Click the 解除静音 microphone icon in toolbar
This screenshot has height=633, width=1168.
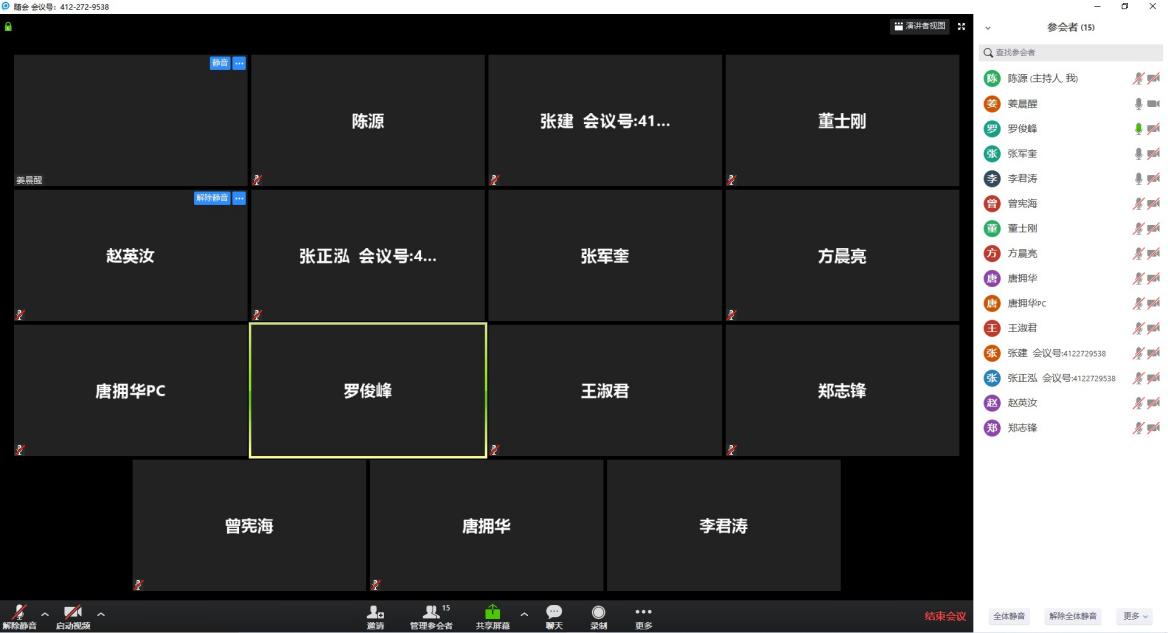click(18, 611)
